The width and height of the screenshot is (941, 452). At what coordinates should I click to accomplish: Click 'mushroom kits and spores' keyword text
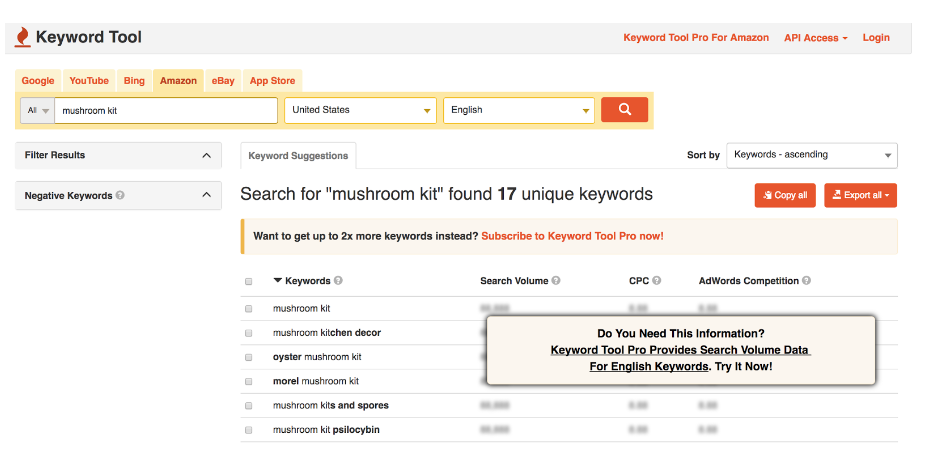tap(331, 406)
